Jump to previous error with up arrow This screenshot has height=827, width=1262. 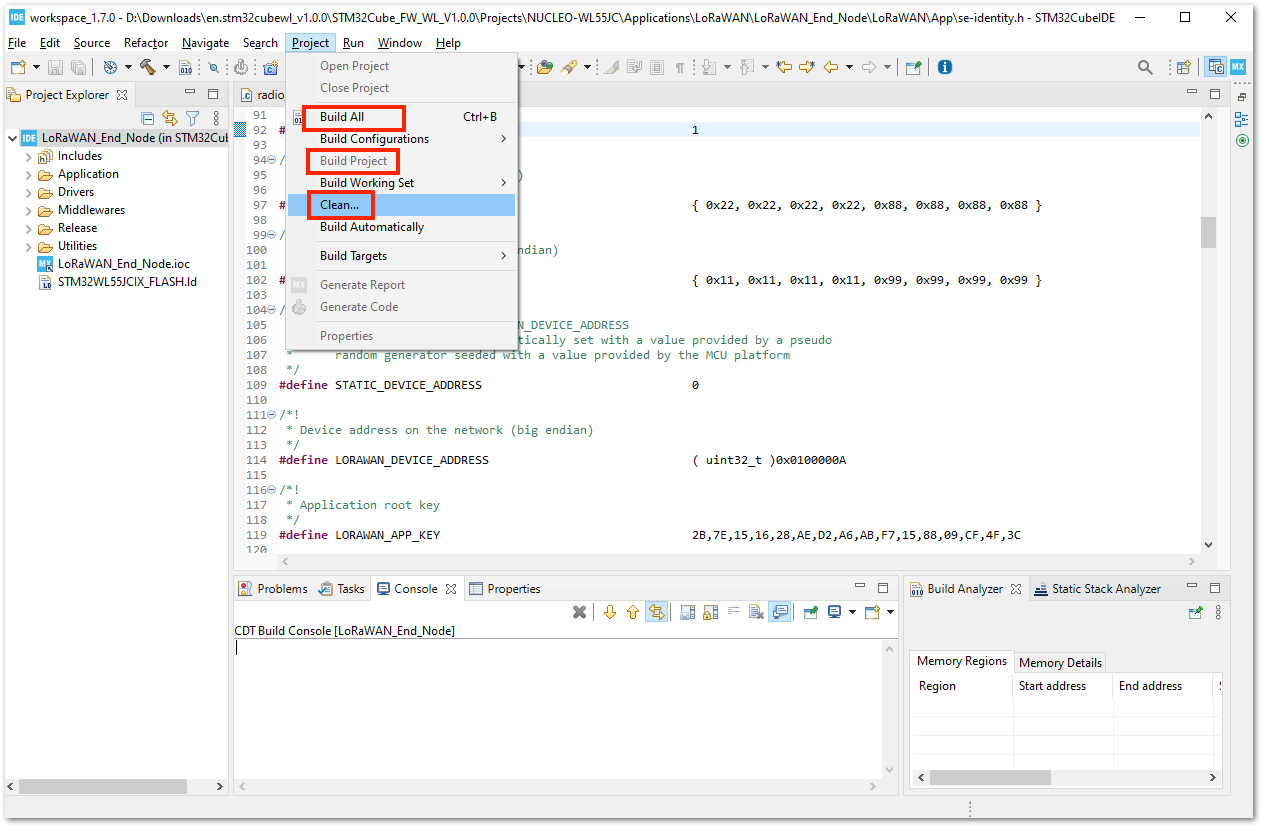[633, 612]
